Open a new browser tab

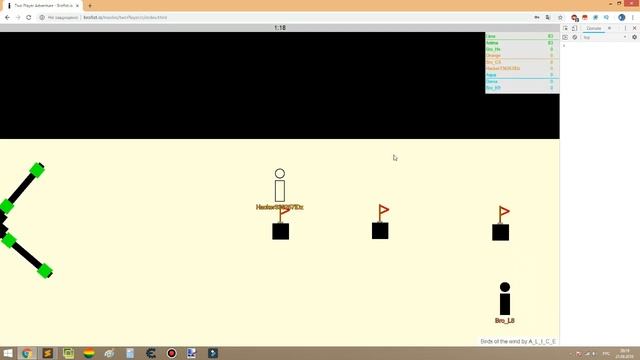[90, 6]
